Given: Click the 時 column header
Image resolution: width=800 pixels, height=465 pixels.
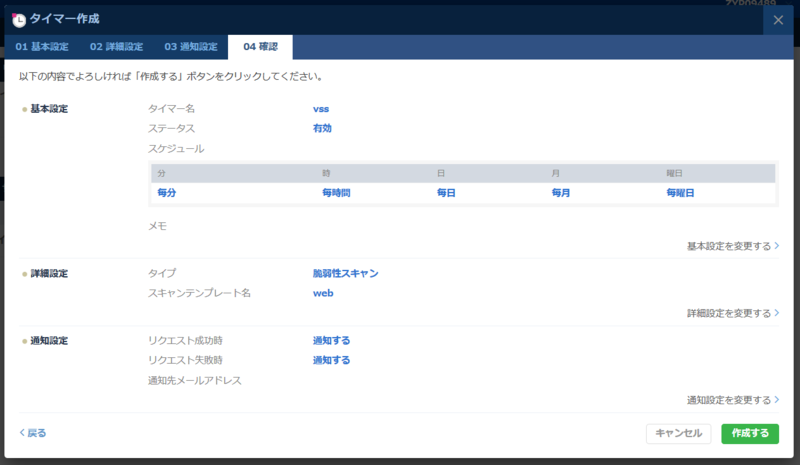Looking at the screenshot, I should [x=326, y=174].
